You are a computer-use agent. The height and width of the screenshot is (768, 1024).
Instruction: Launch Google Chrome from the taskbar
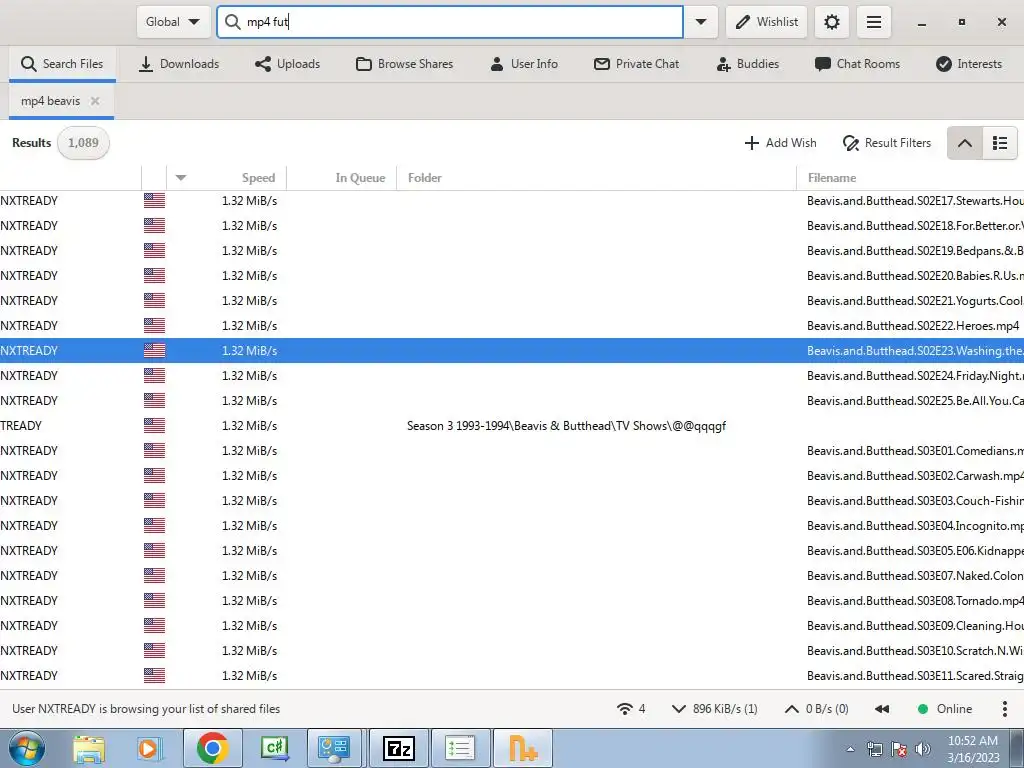click(x=212, y=748)
